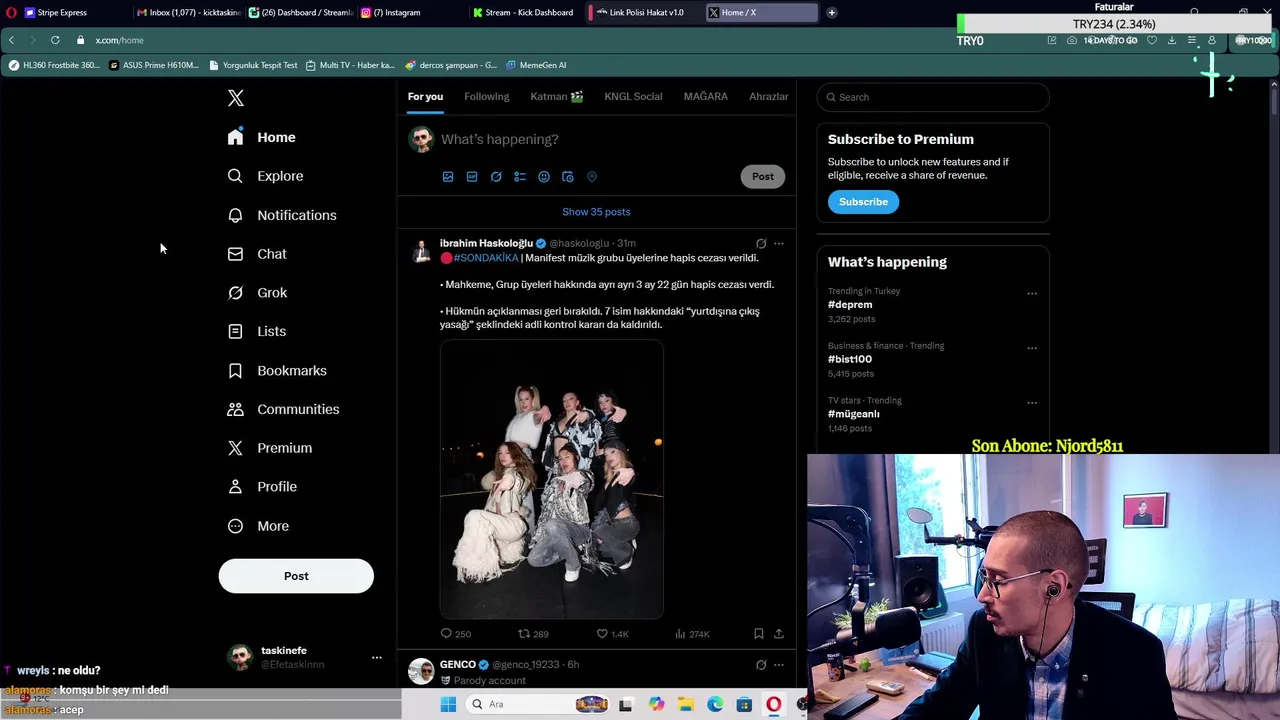Click the Grok enhance icon in composer
This screenshot has height=720, width=1280.
(496, 177)
